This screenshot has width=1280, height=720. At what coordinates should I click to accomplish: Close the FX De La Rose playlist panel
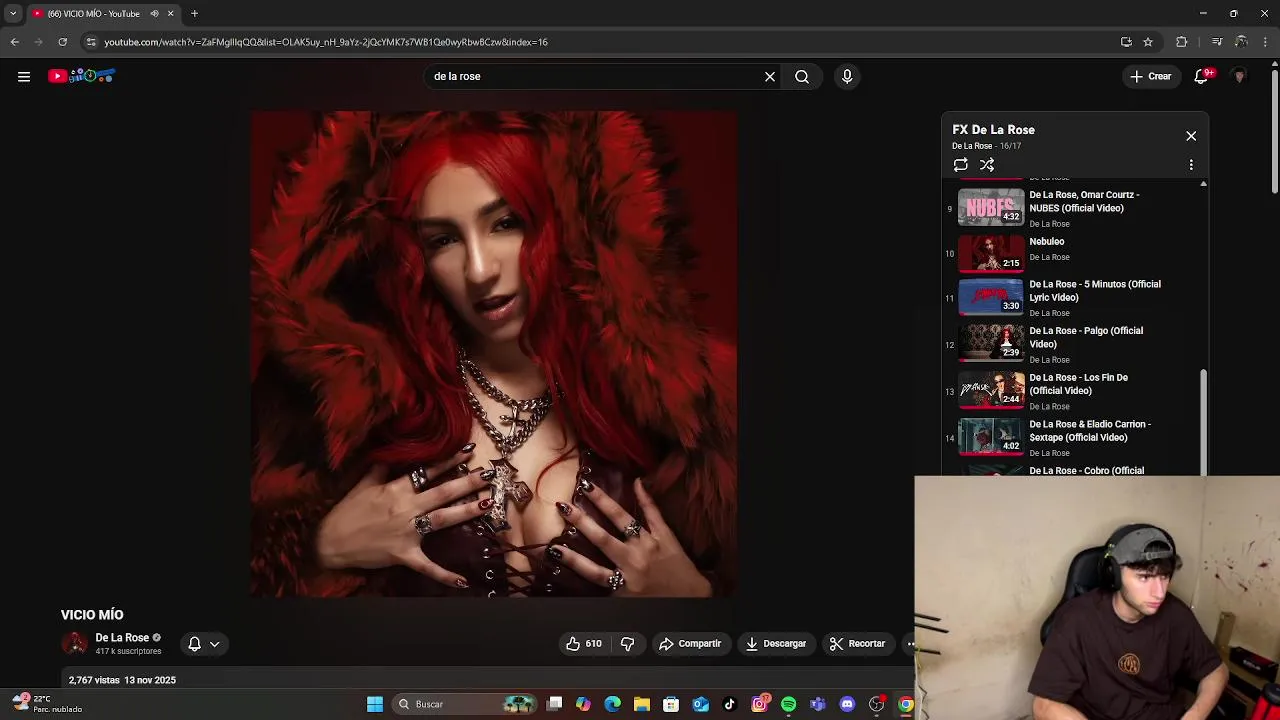(1191, 136)
